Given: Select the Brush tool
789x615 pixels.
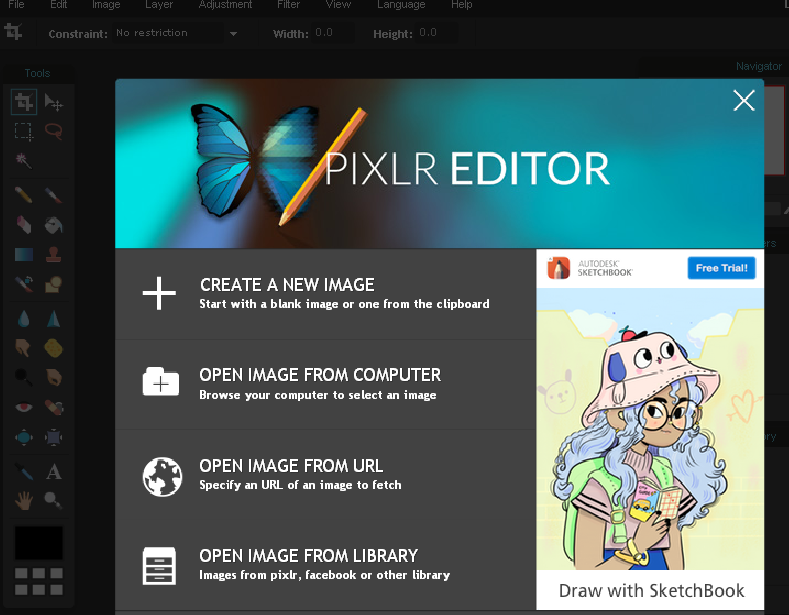Looking at the screenshot, I should 53,195.
